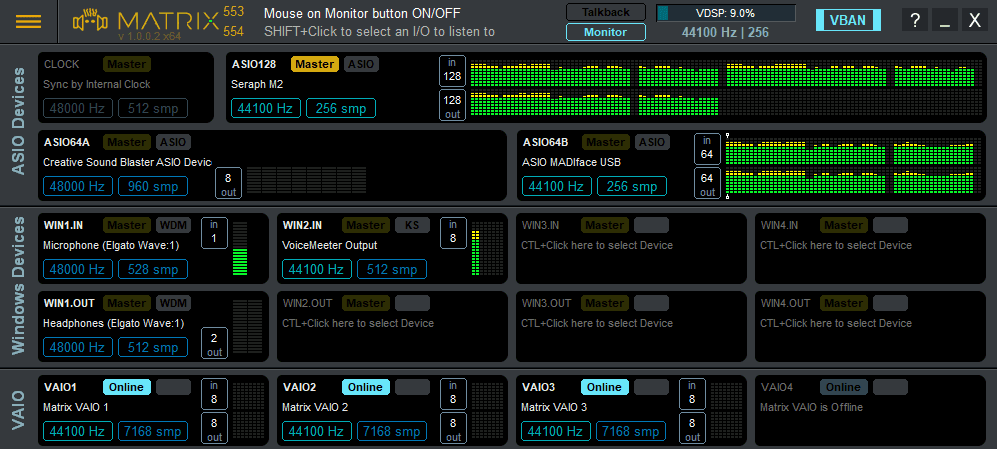
Task: Open the VBAN settings button
Action: click(x=848, y=21)
